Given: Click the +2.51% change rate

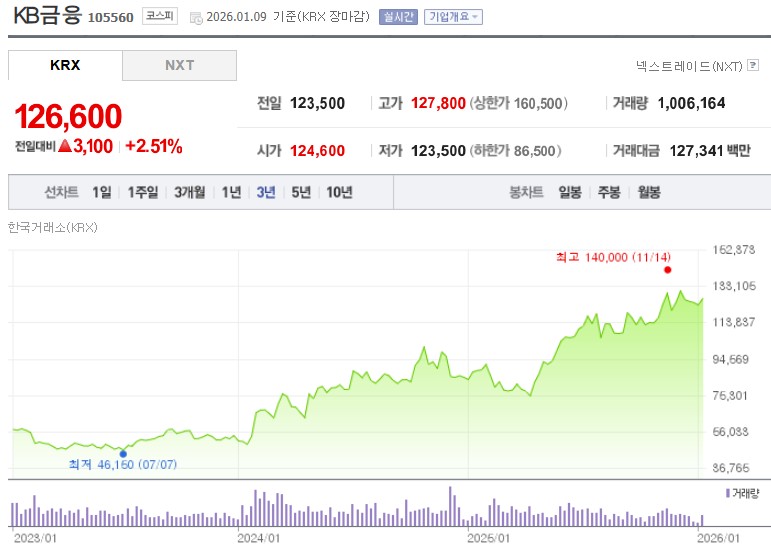Looking at the screenshot, I should click(154, 146).
